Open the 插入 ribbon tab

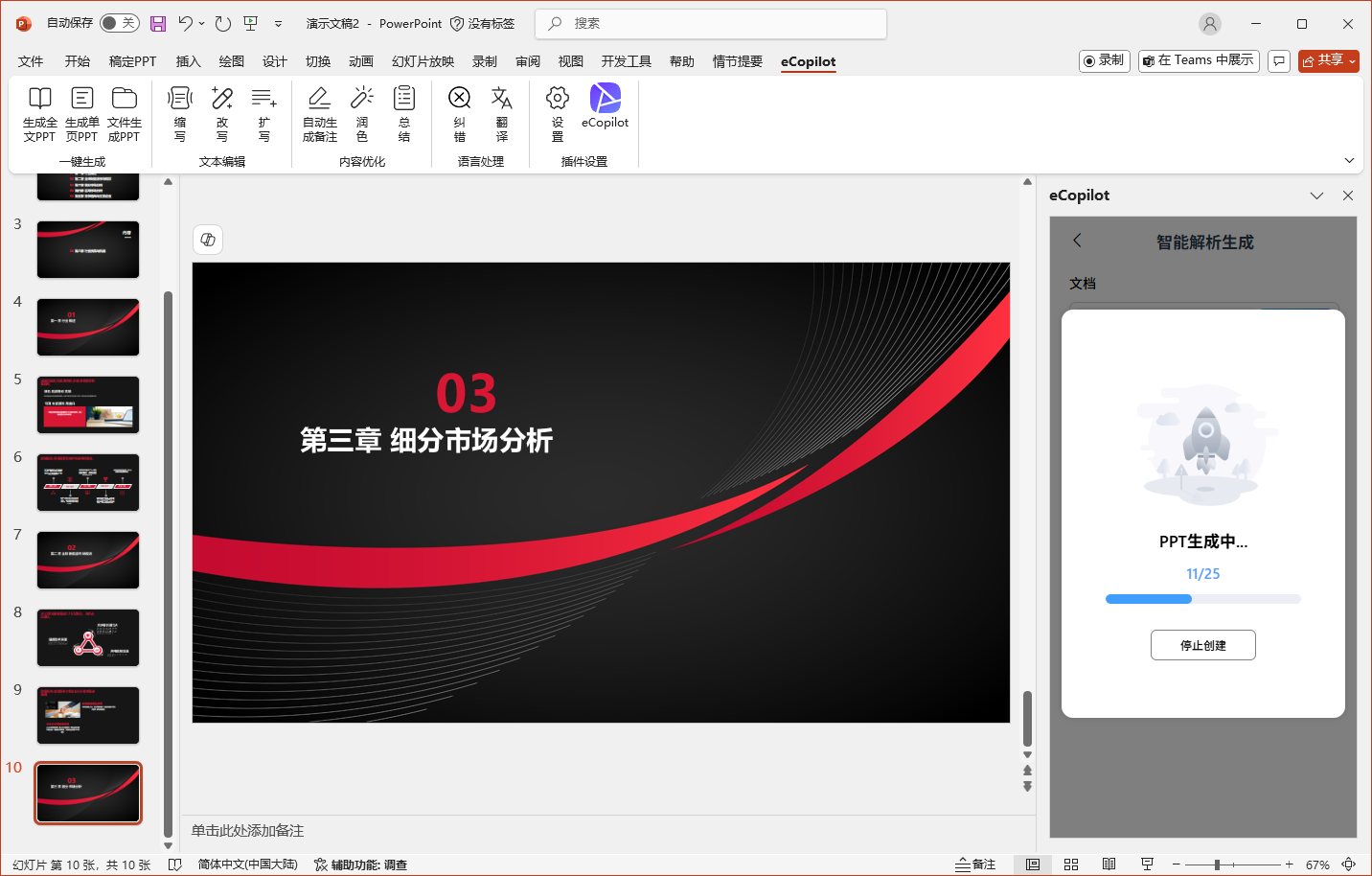click(x=188, y=61)
